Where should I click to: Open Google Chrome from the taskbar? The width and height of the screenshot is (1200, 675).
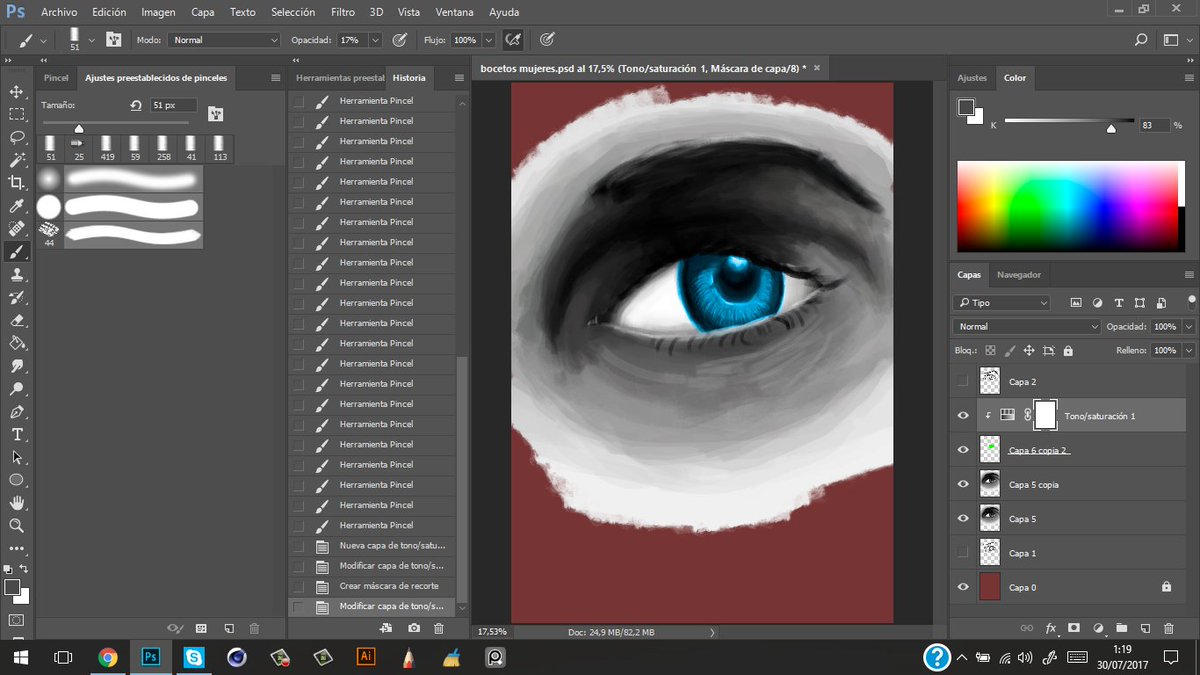tap(108, 657)
